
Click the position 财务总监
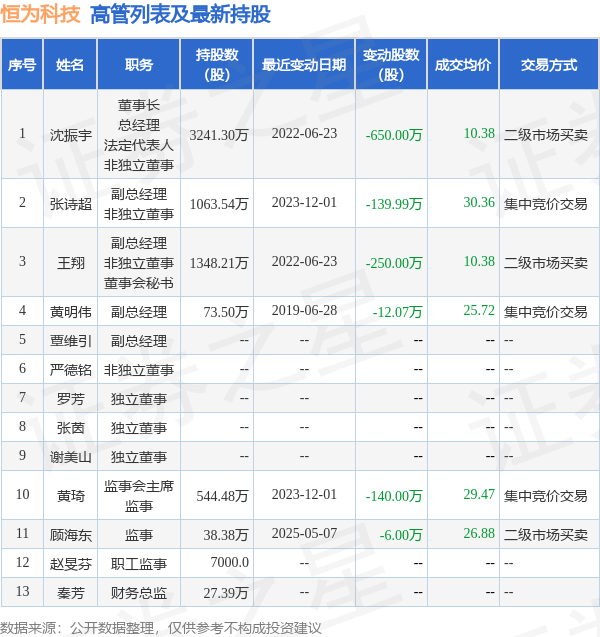click(x=139, y=593)
